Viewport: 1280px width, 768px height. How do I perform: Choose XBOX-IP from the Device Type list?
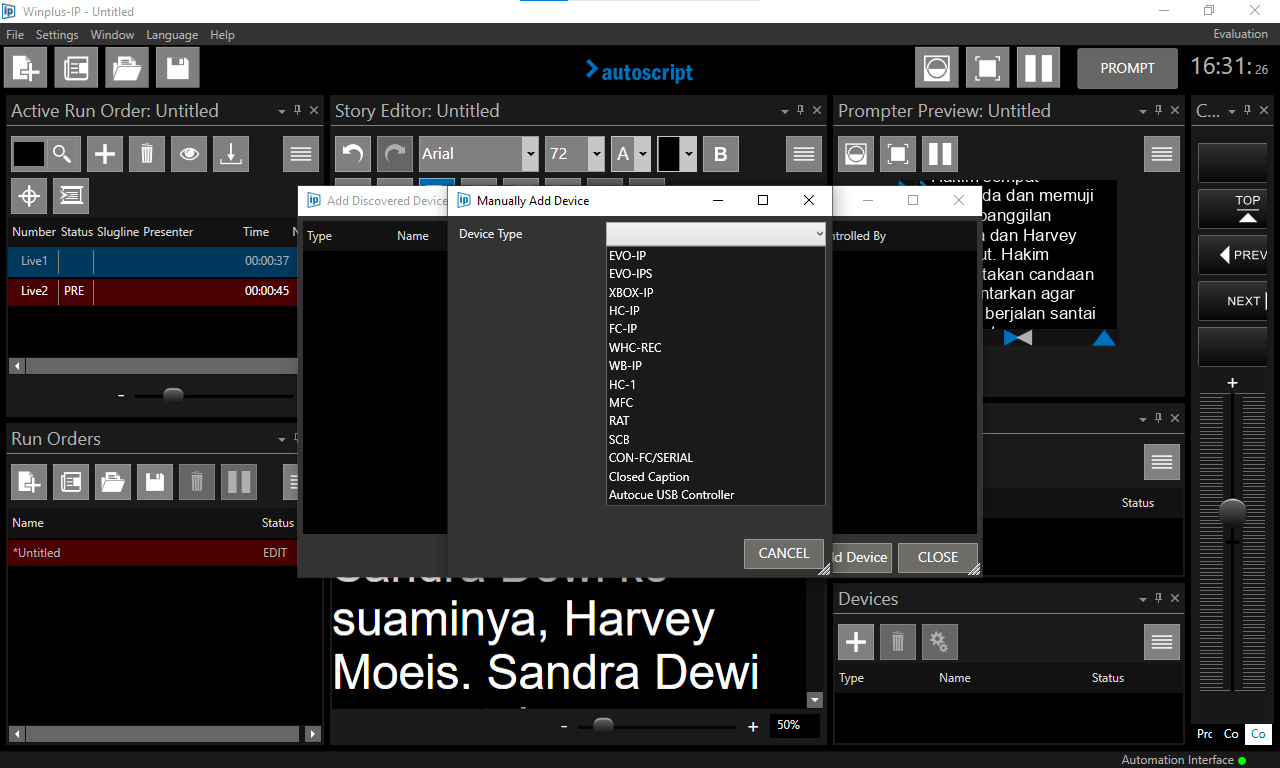click(716, 293)
